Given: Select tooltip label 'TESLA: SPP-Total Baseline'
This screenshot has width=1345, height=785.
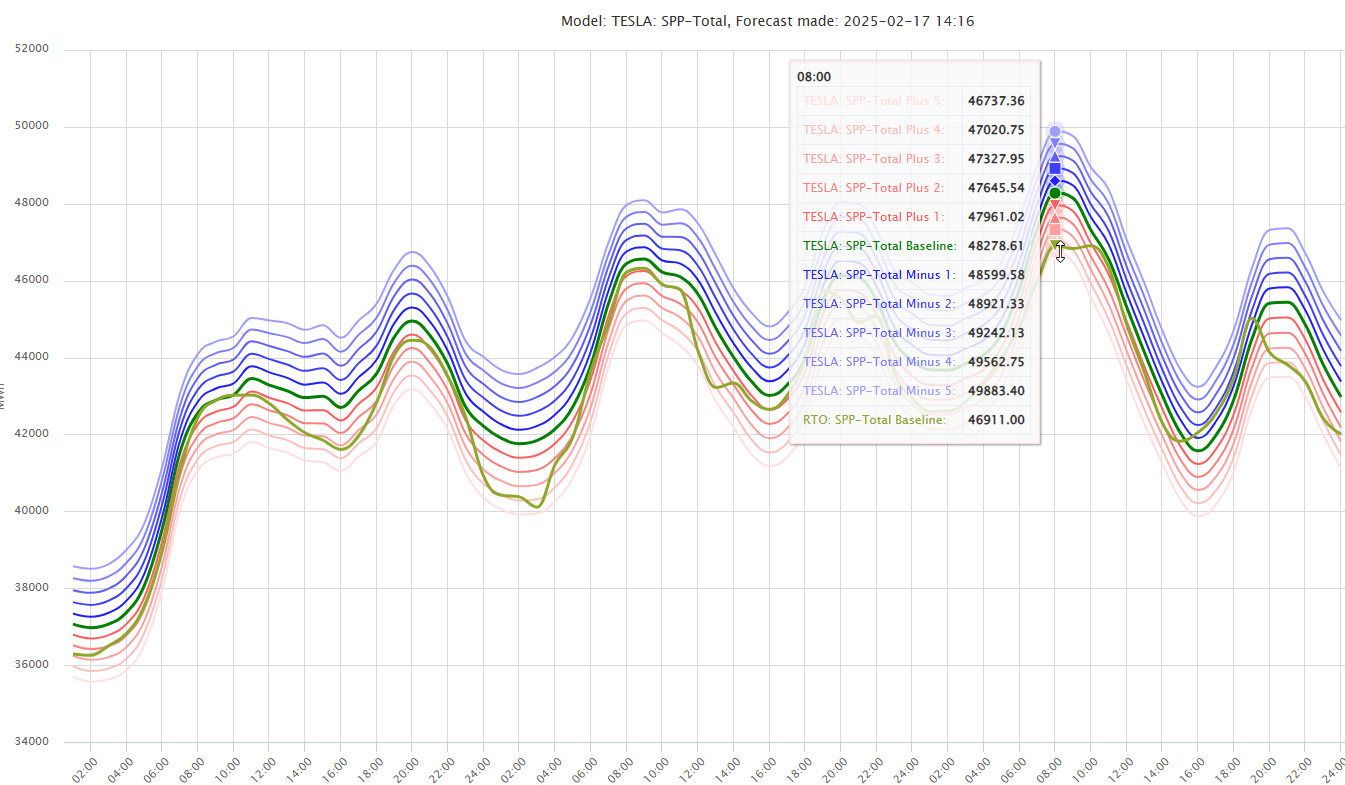Looking at the screenshot, I should [879, 246].
